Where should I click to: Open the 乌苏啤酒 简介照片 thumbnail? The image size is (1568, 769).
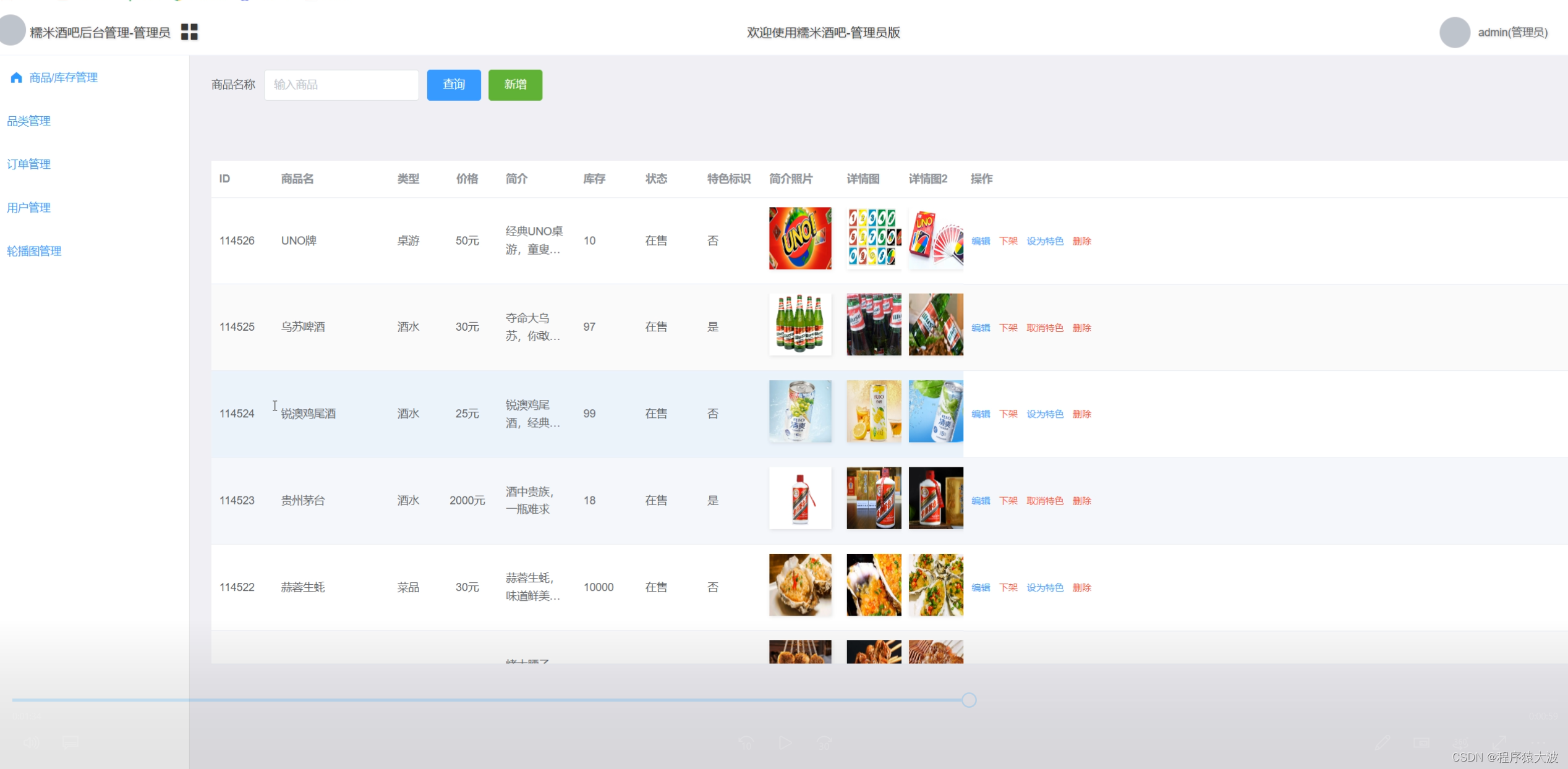pyautogui.click(x=800, y=325)
